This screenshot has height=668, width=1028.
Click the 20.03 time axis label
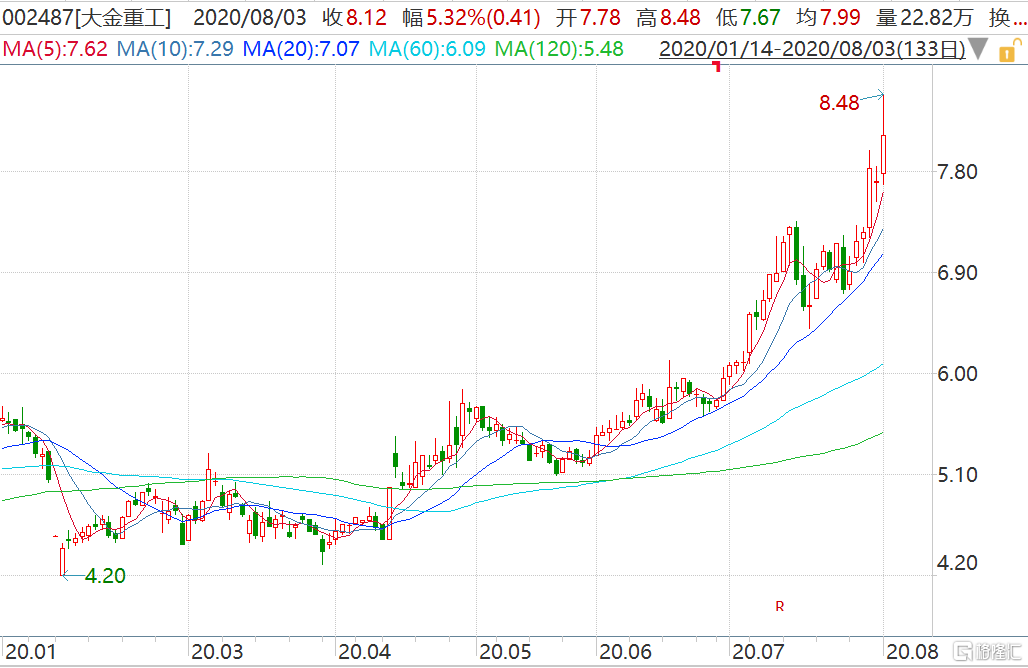click(x=217, y=652)
